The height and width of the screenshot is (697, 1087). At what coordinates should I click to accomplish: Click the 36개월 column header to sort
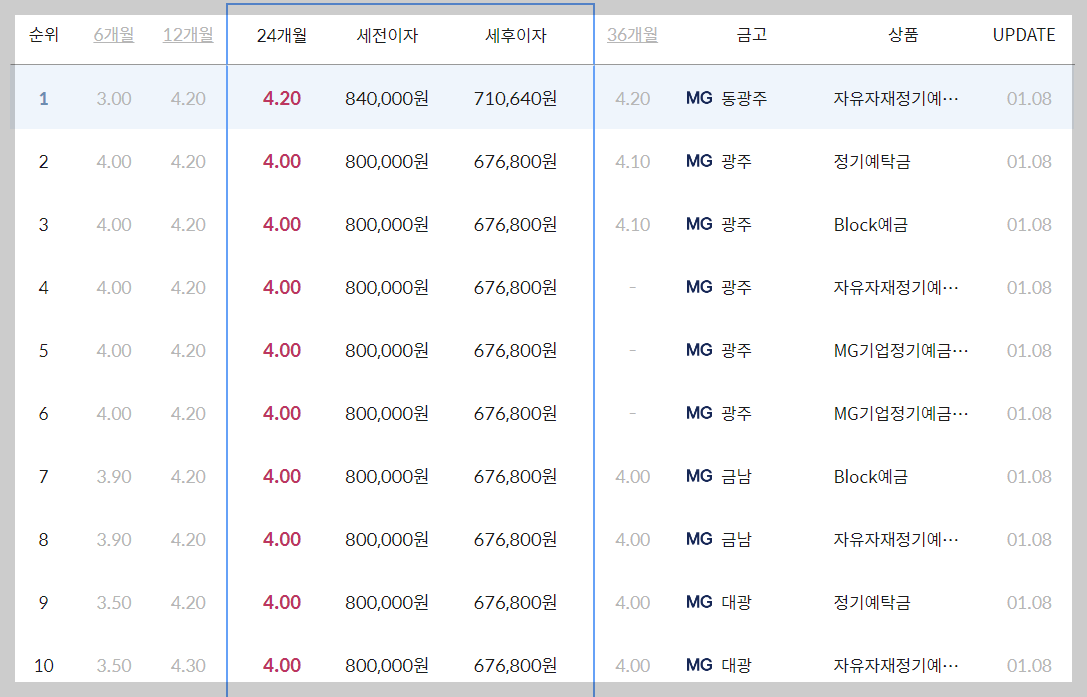point(632,35)
